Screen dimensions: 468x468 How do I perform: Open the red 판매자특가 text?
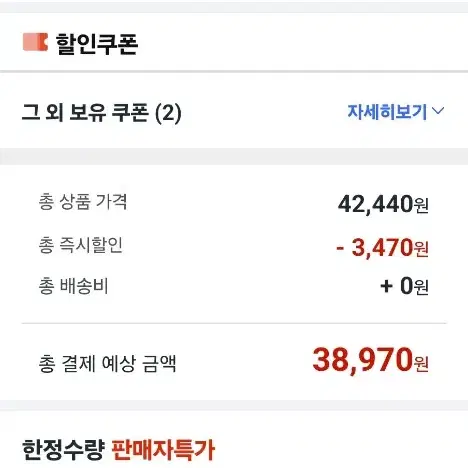(x=163, y=450)
